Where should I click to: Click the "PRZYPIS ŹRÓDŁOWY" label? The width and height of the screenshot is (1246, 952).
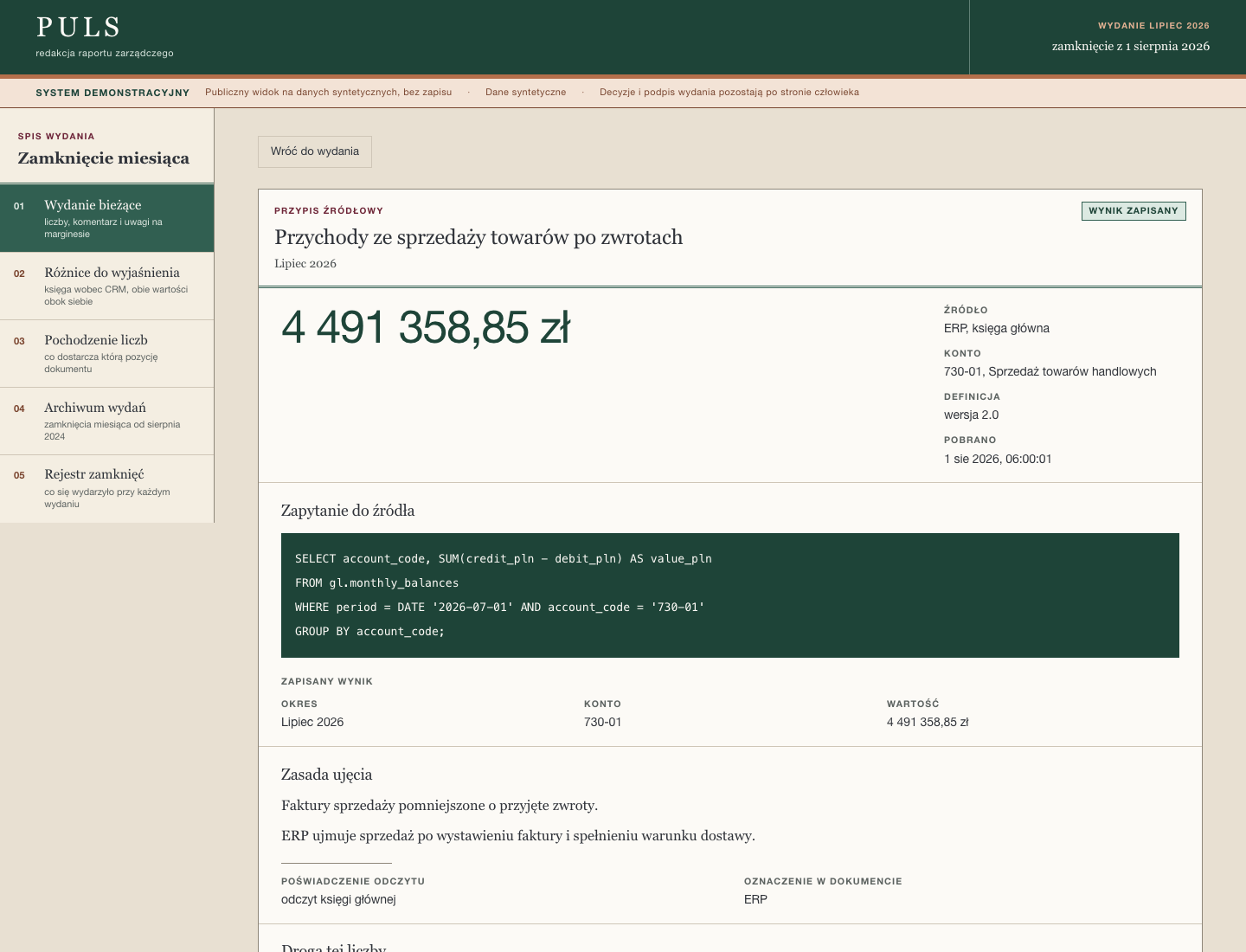tap(329, 211)
